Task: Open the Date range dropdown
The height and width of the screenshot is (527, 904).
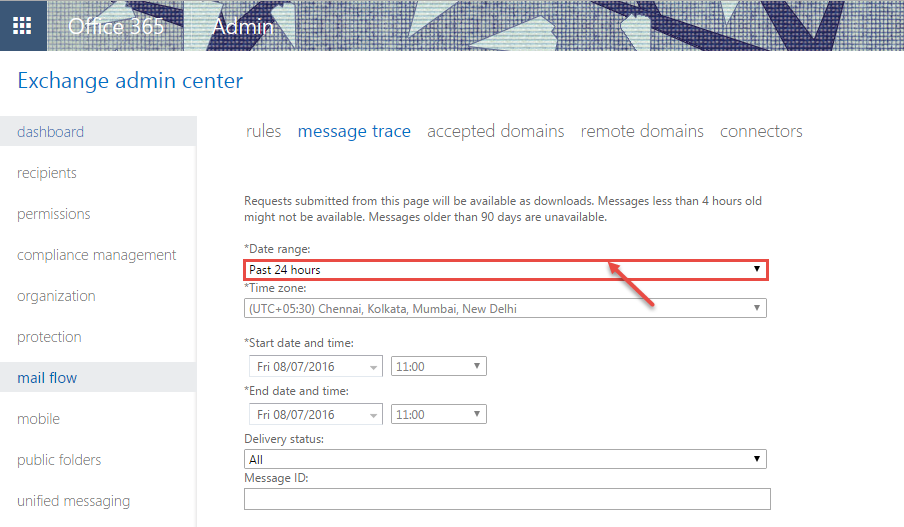Action: [x=506, y=269]
